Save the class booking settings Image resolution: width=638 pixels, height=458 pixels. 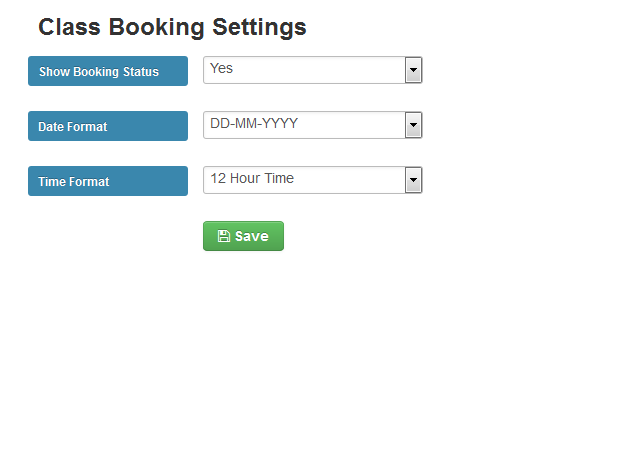point(243,236)
